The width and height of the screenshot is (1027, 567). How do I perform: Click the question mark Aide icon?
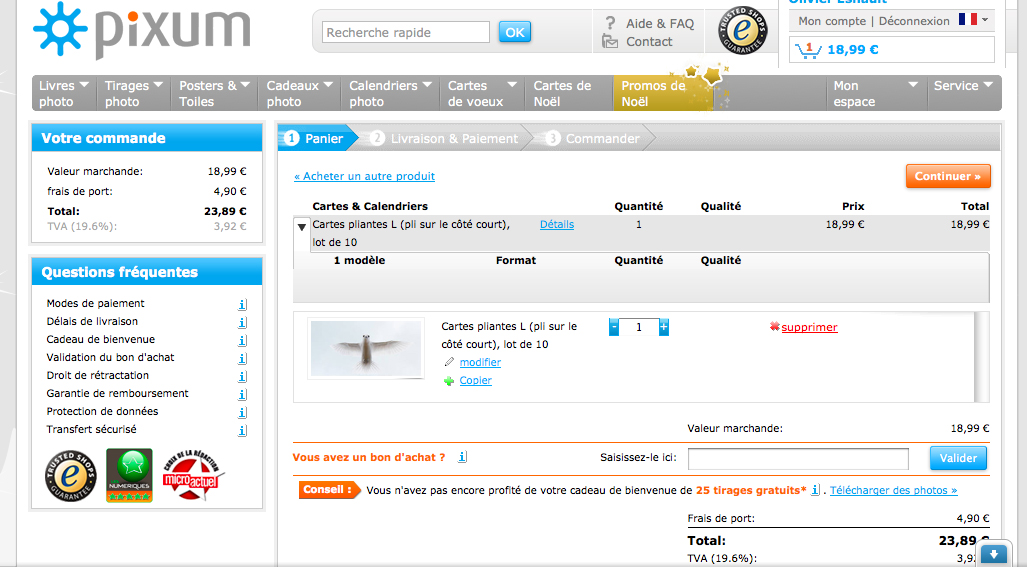610,23
